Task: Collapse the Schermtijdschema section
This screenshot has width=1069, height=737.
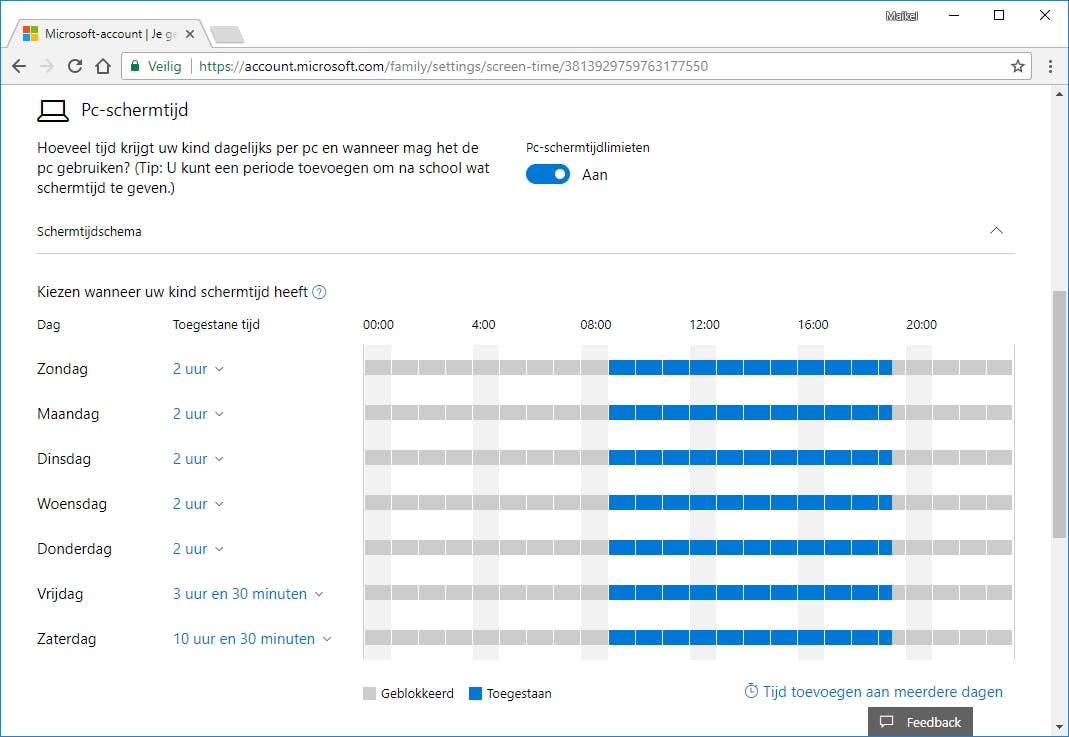Action: click(996, 230)
